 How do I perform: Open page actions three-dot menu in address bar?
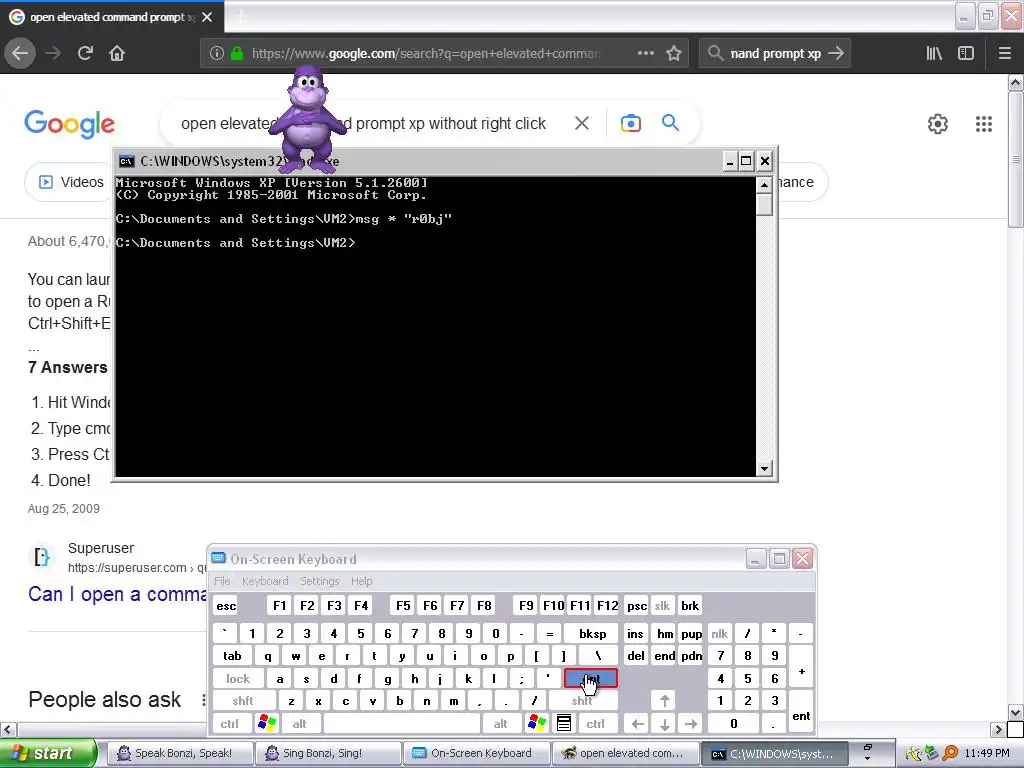(646, 53)
